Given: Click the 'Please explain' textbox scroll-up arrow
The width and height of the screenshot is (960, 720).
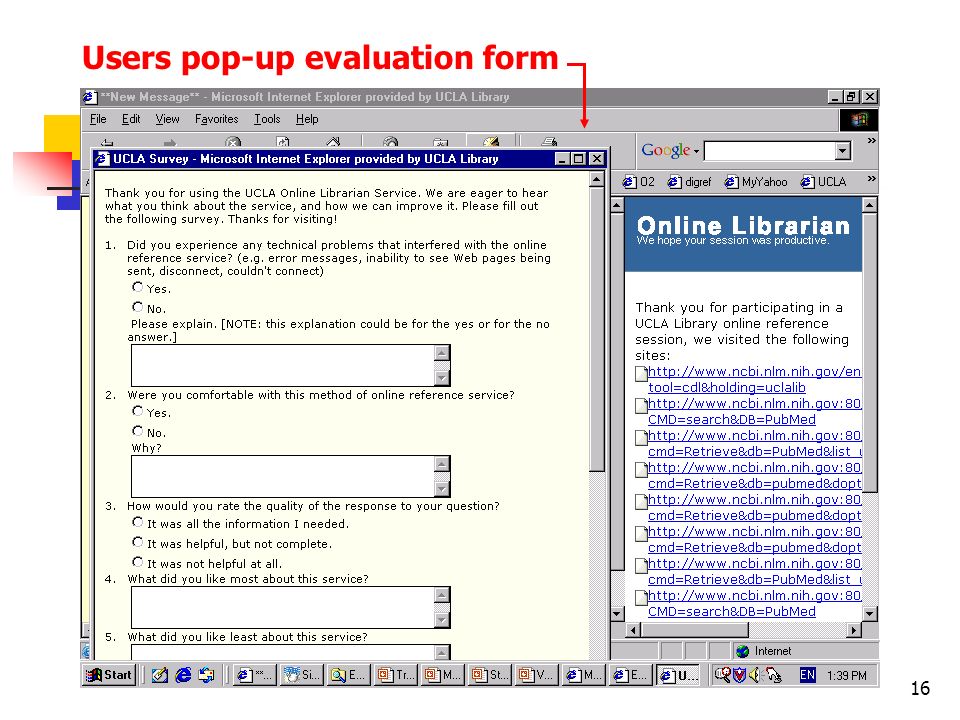Looking at the screenshot, I should click(441, 353).
